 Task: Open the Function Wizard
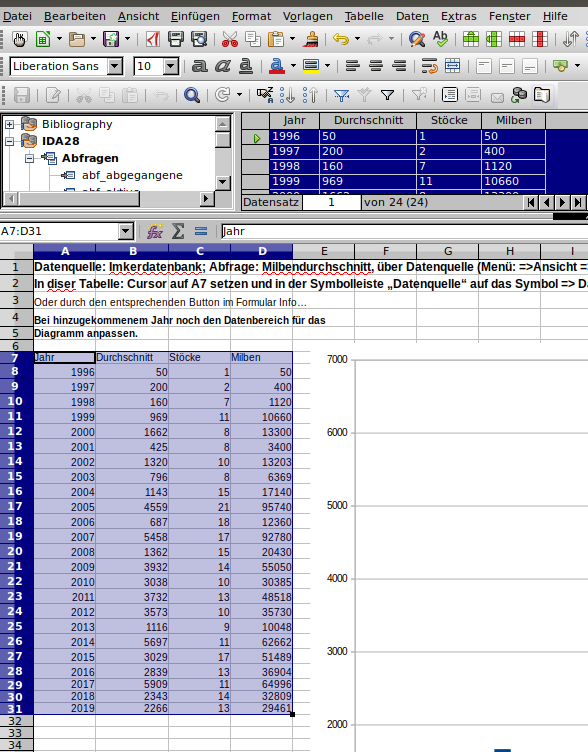pos(154,231)
